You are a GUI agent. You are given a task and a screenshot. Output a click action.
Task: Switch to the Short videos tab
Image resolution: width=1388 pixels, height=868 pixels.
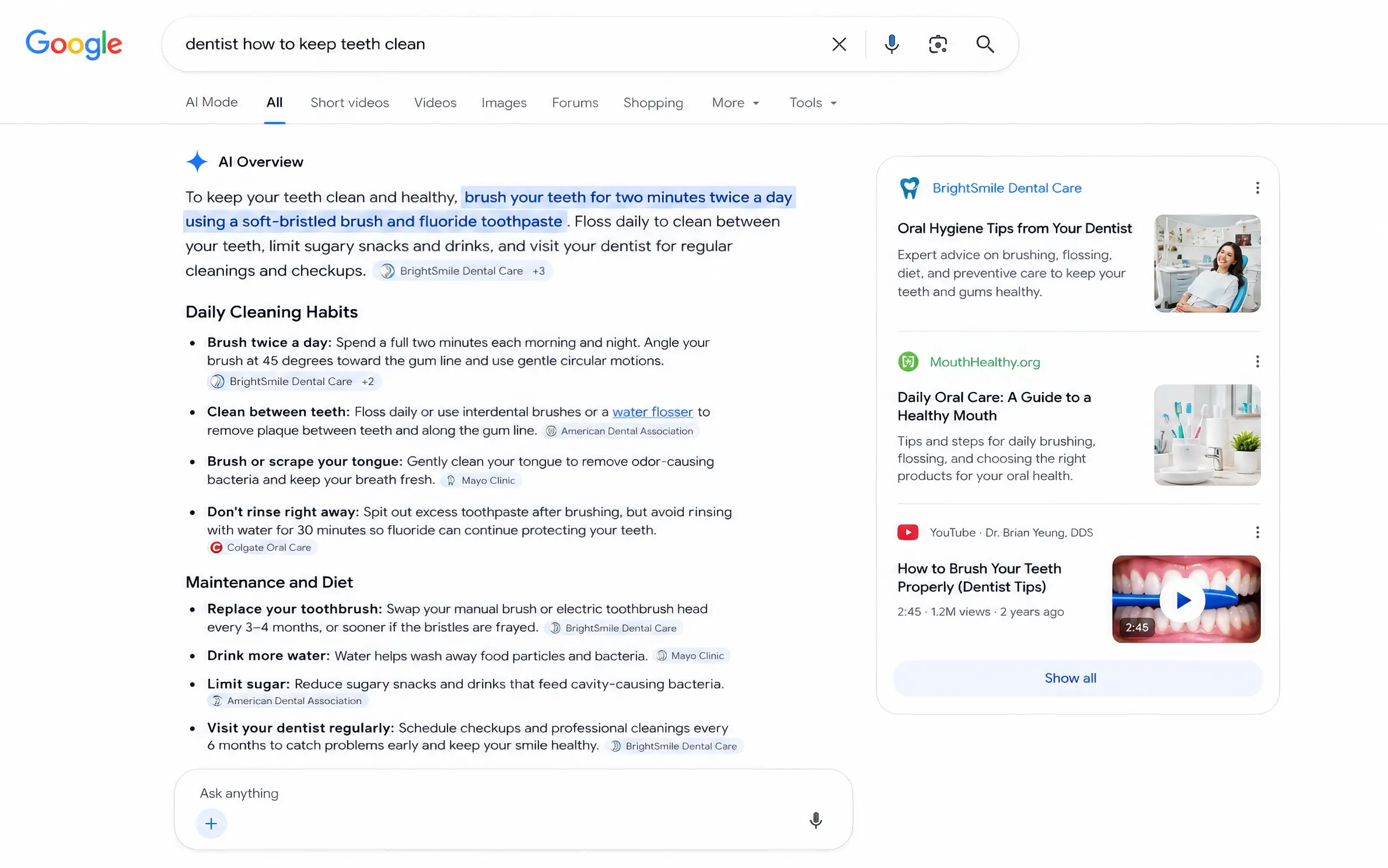[x=349, y=103]
